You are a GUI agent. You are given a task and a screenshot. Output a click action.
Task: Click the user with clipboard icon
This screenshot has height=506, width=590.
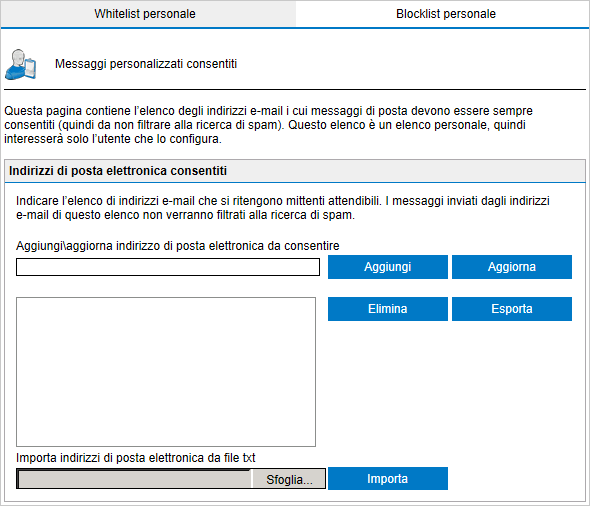20,64
